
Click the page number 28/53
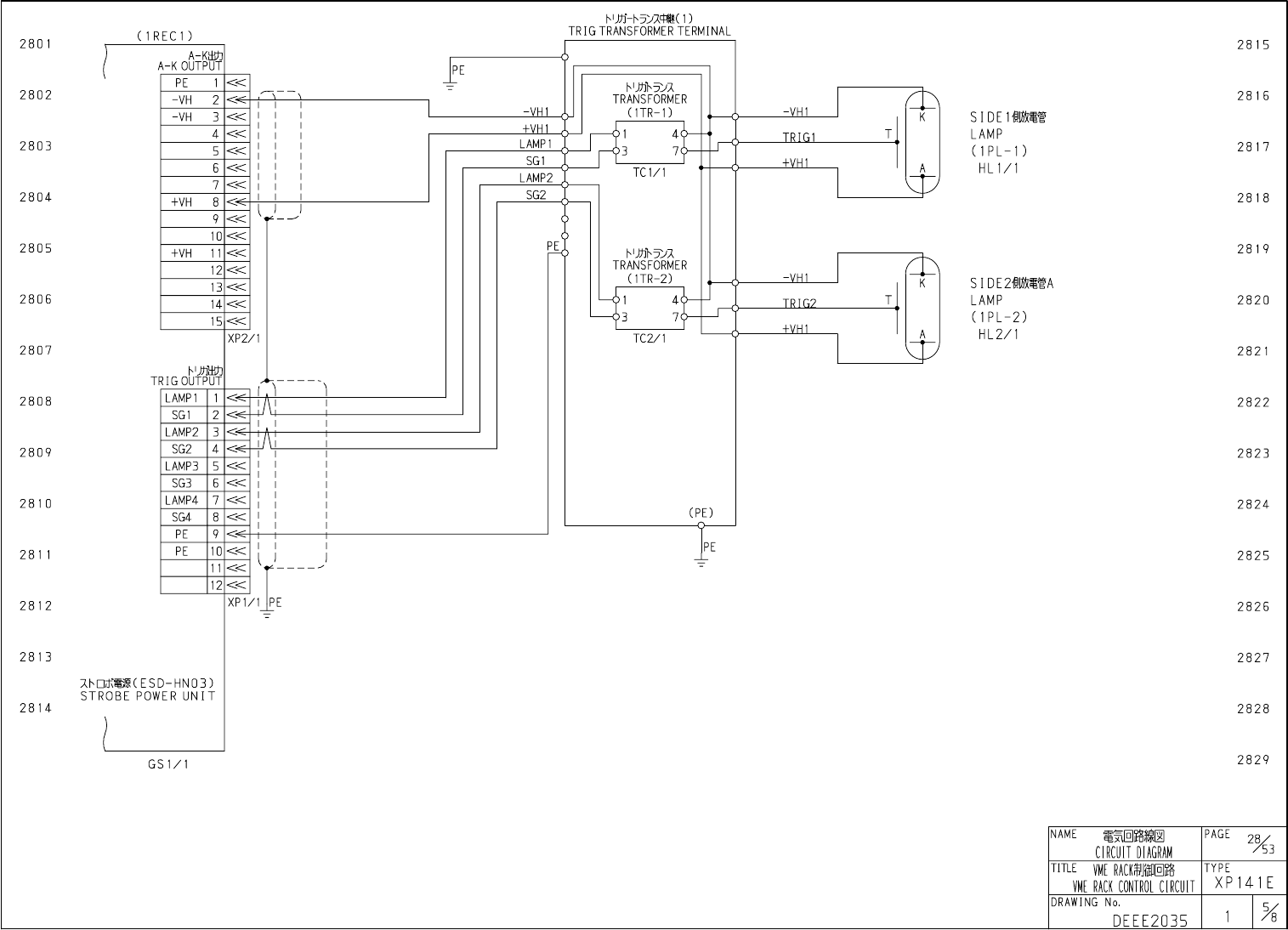pos(1261,842)
